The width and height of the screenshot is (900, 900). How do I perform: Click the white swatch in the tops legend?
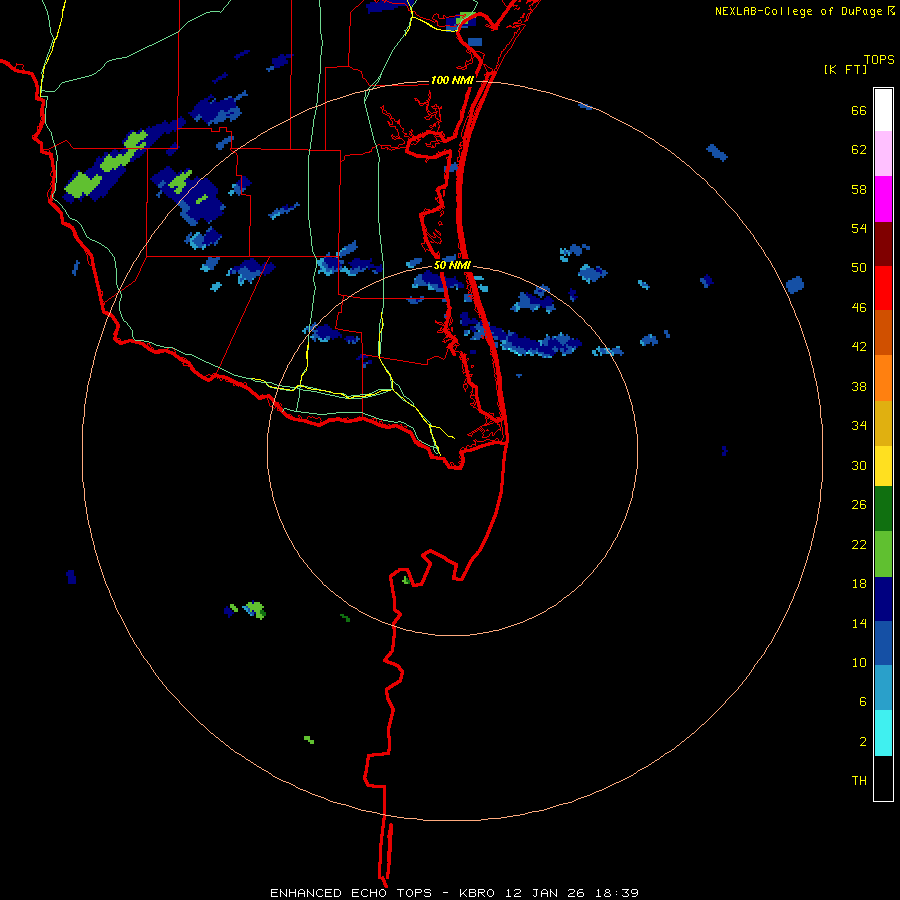[883, 110]
